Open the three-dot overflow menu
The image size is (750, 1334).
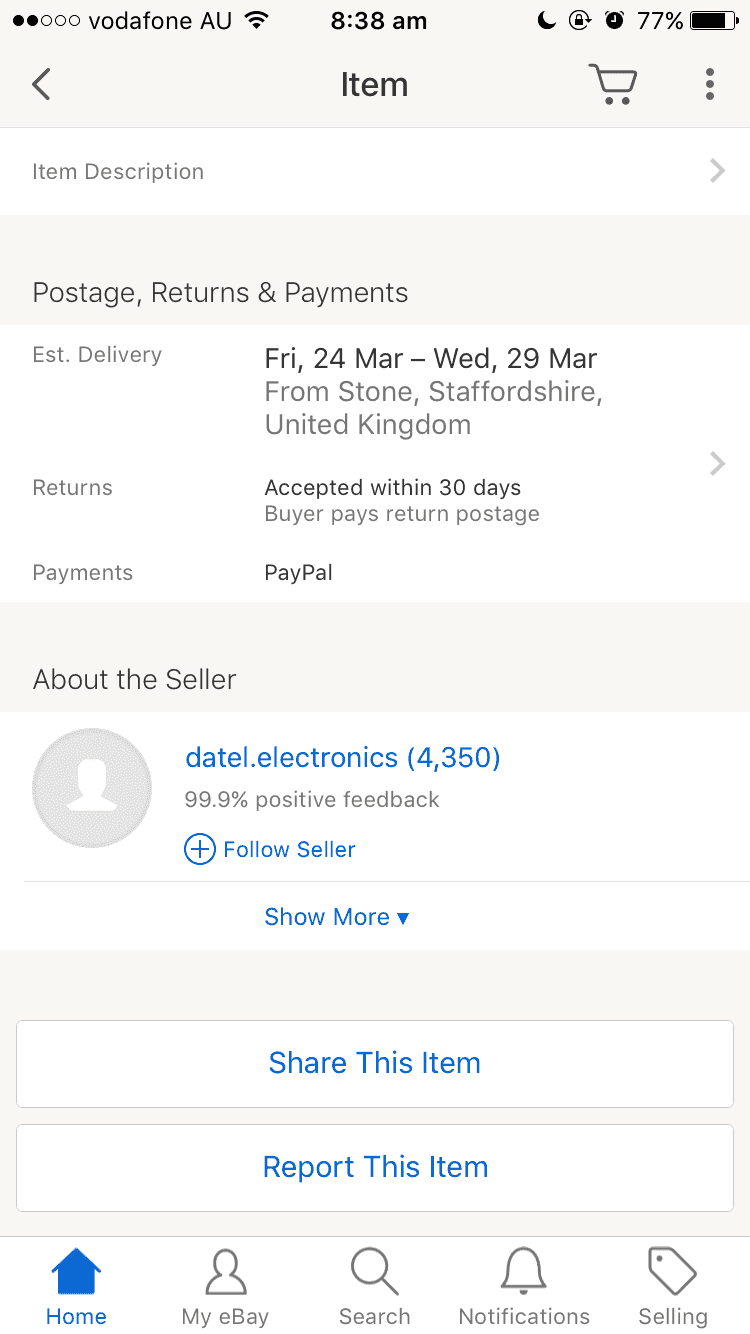[x=709, y=85]
